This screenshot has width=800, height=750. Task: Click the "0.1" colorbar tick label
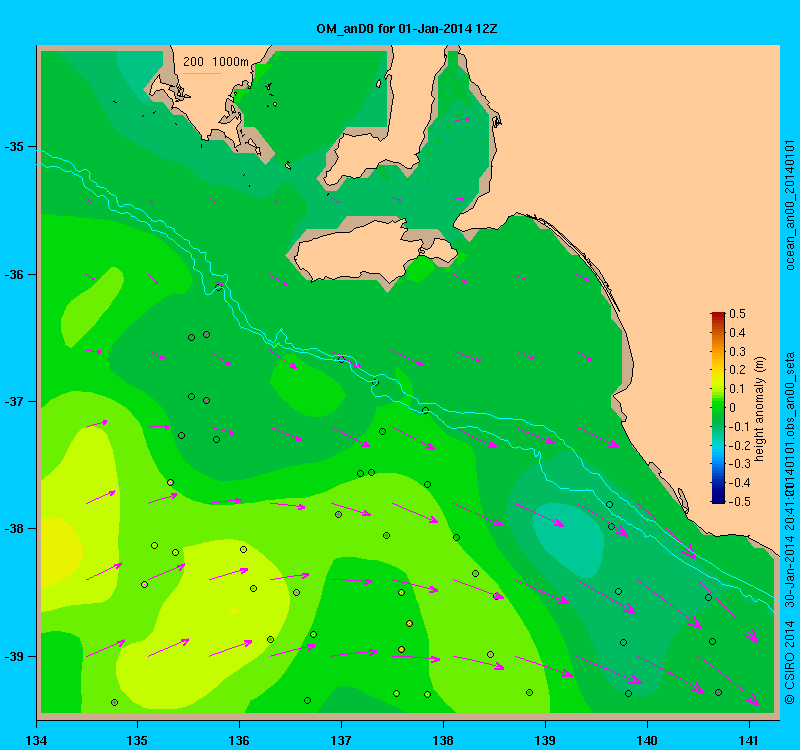(x=737, y=389)
